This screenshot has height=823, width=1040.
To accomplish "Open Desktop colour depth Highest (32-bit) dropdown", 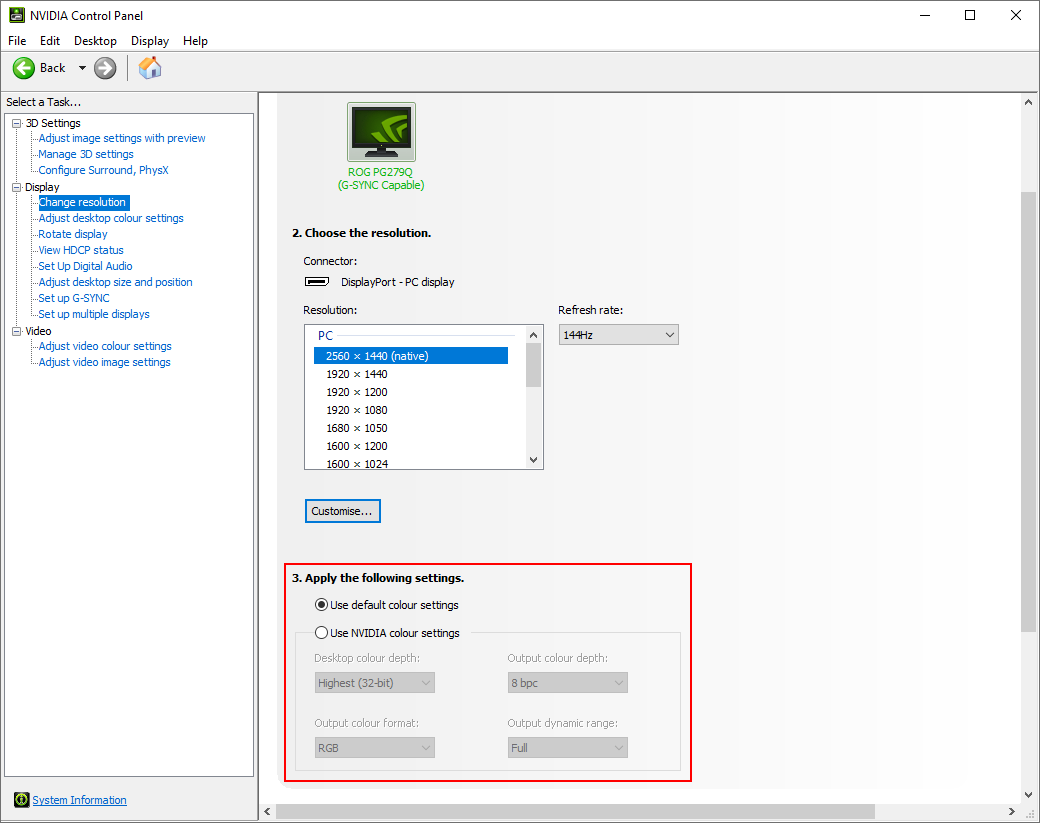I will tap(375, 683).
